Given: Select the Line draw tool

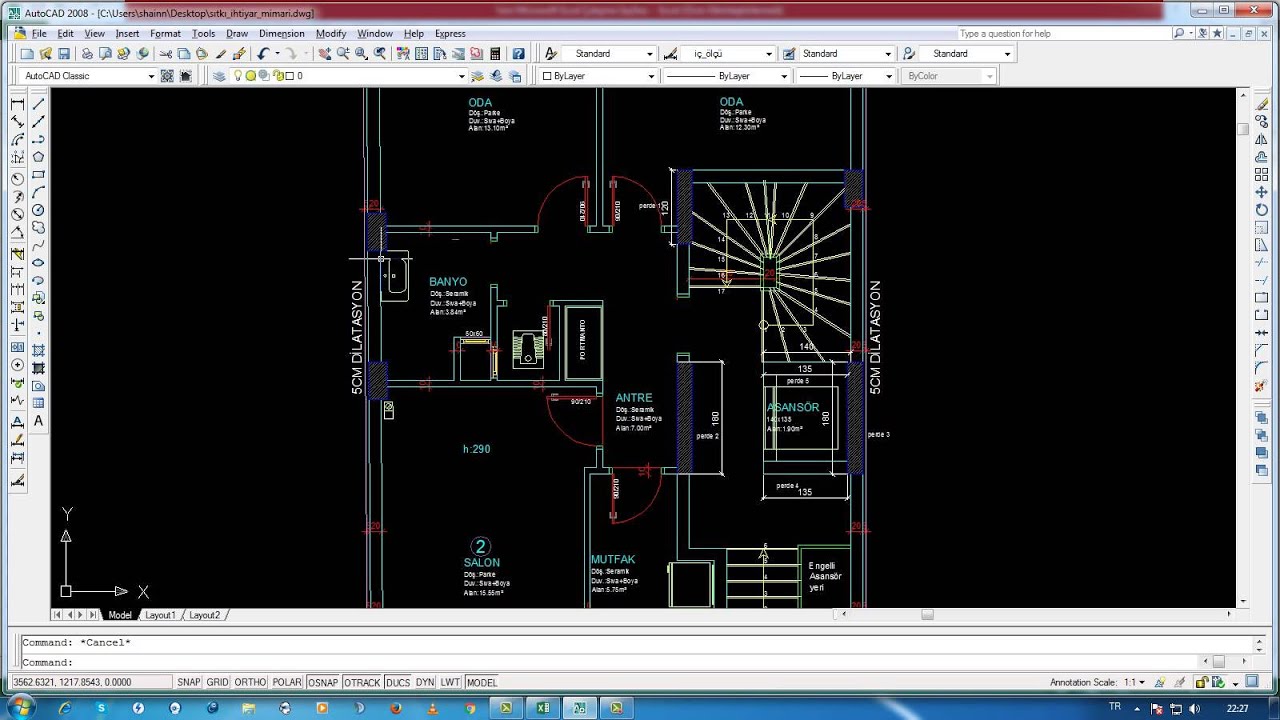Looking at the screenshot, I should pyautogui.click(x=38, y=104).
